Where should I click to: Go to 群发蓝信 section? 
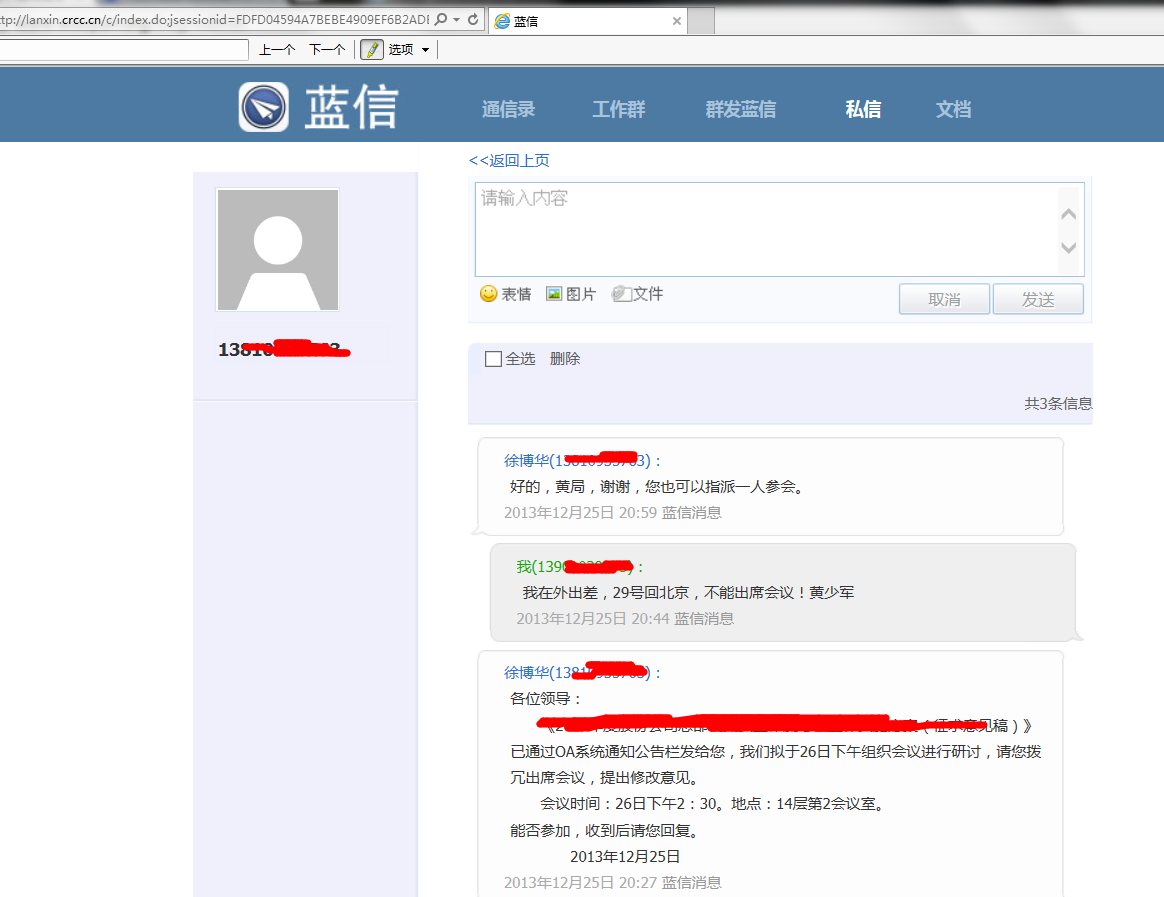click(741, 109)
